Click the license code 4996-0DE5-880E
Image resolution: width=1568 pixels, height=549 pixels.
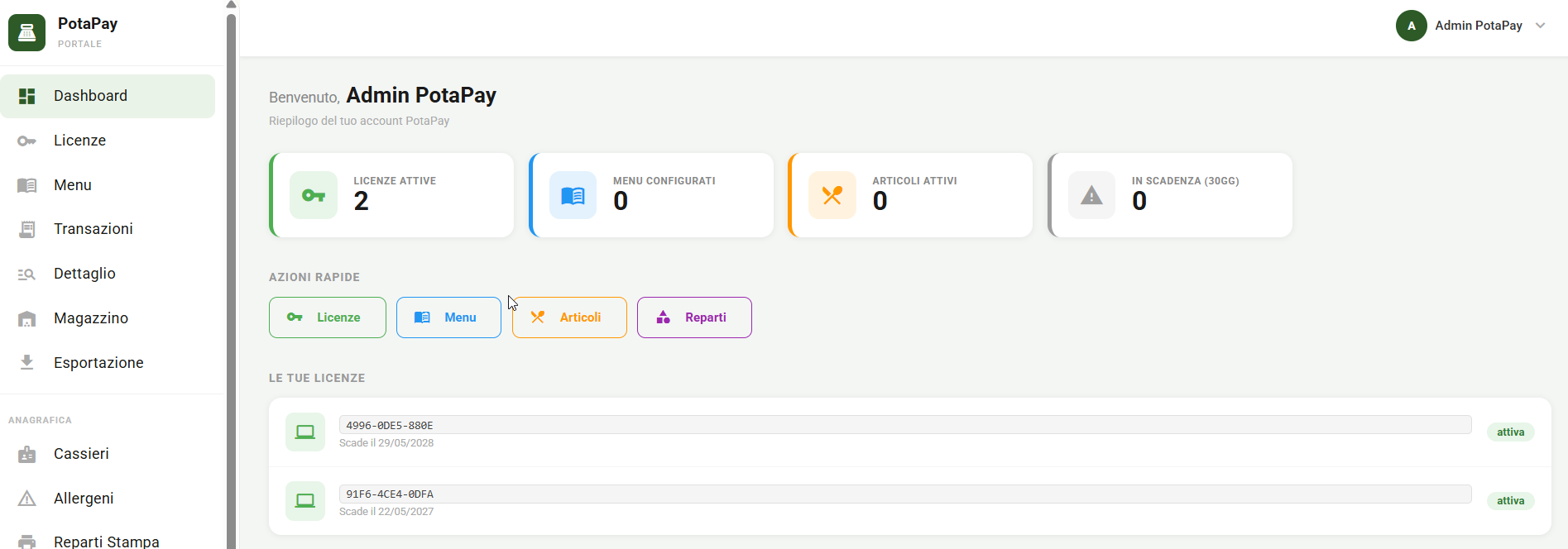click(905, 425)
